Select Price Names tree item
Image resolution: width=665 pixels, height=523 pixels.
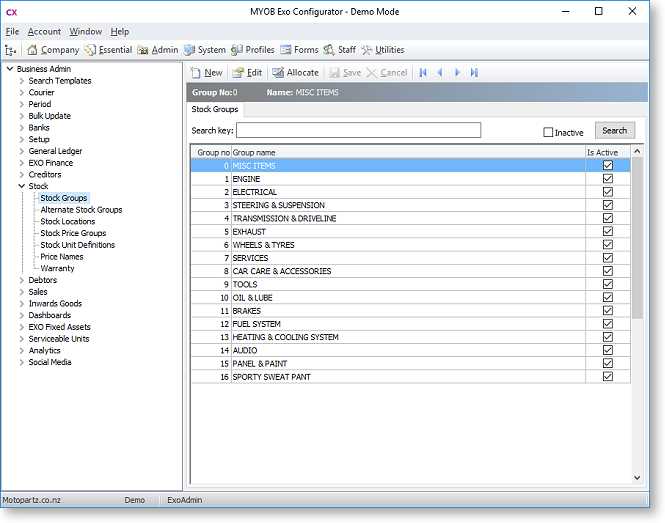(x=62, y=257)
